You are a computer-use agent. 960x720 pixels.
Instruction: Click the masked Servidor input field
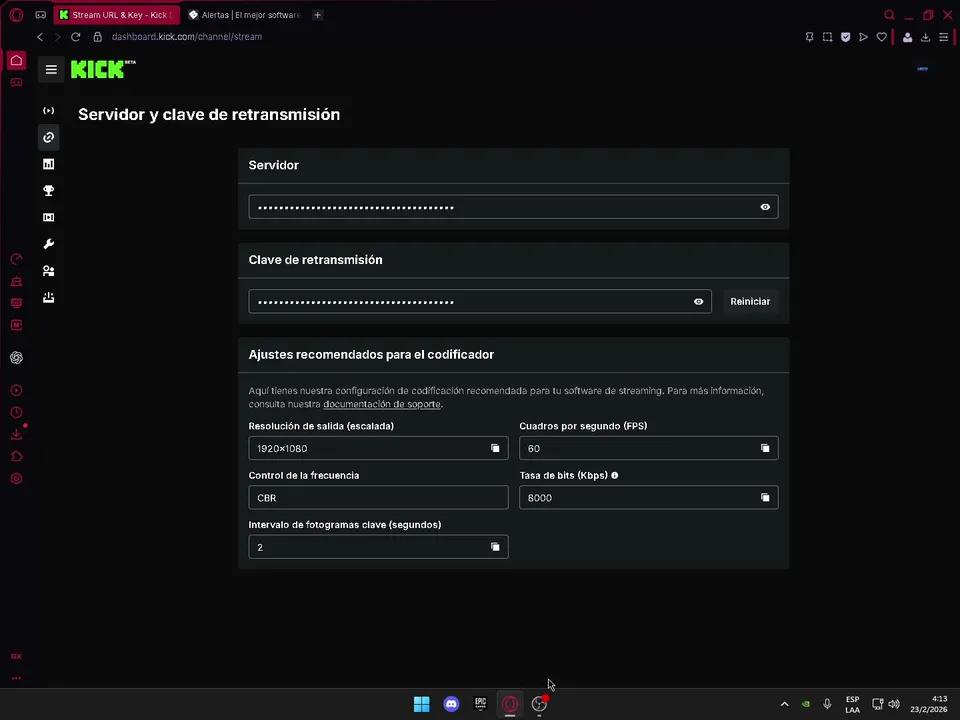point(513,207)
